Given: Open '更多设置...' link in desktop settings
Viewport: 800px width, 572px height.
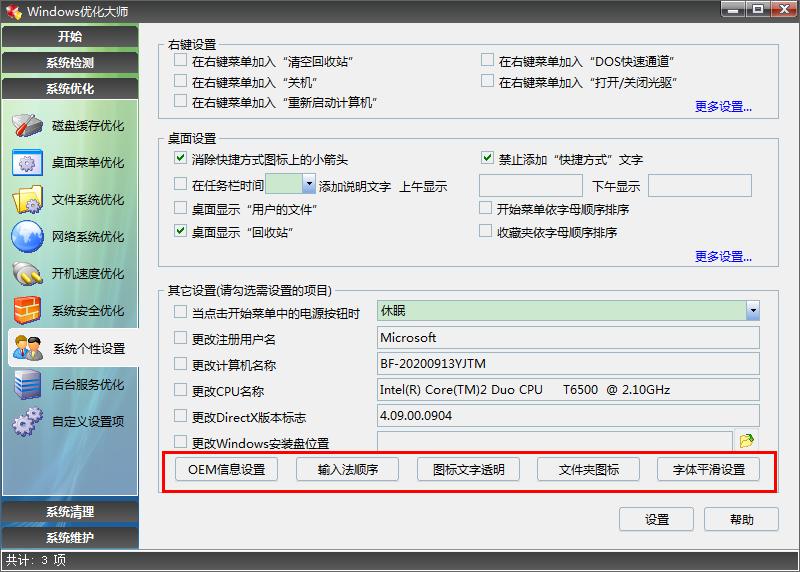Looking at the screenshot, I should point(723,256).
